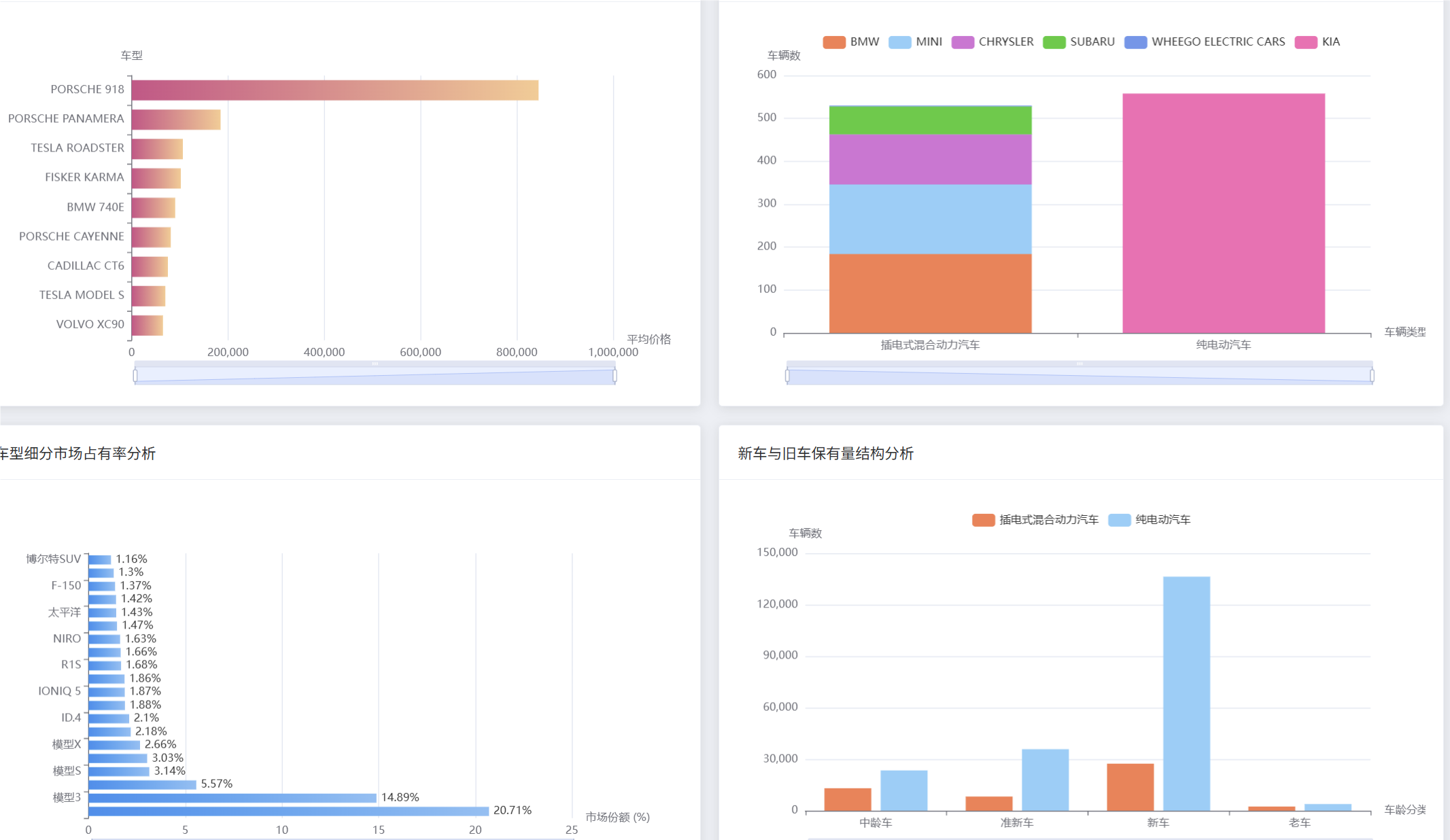This screenshot has height=840, width=1450.
Task: Click the ID.4 axis label
Action: pos(71,717)
